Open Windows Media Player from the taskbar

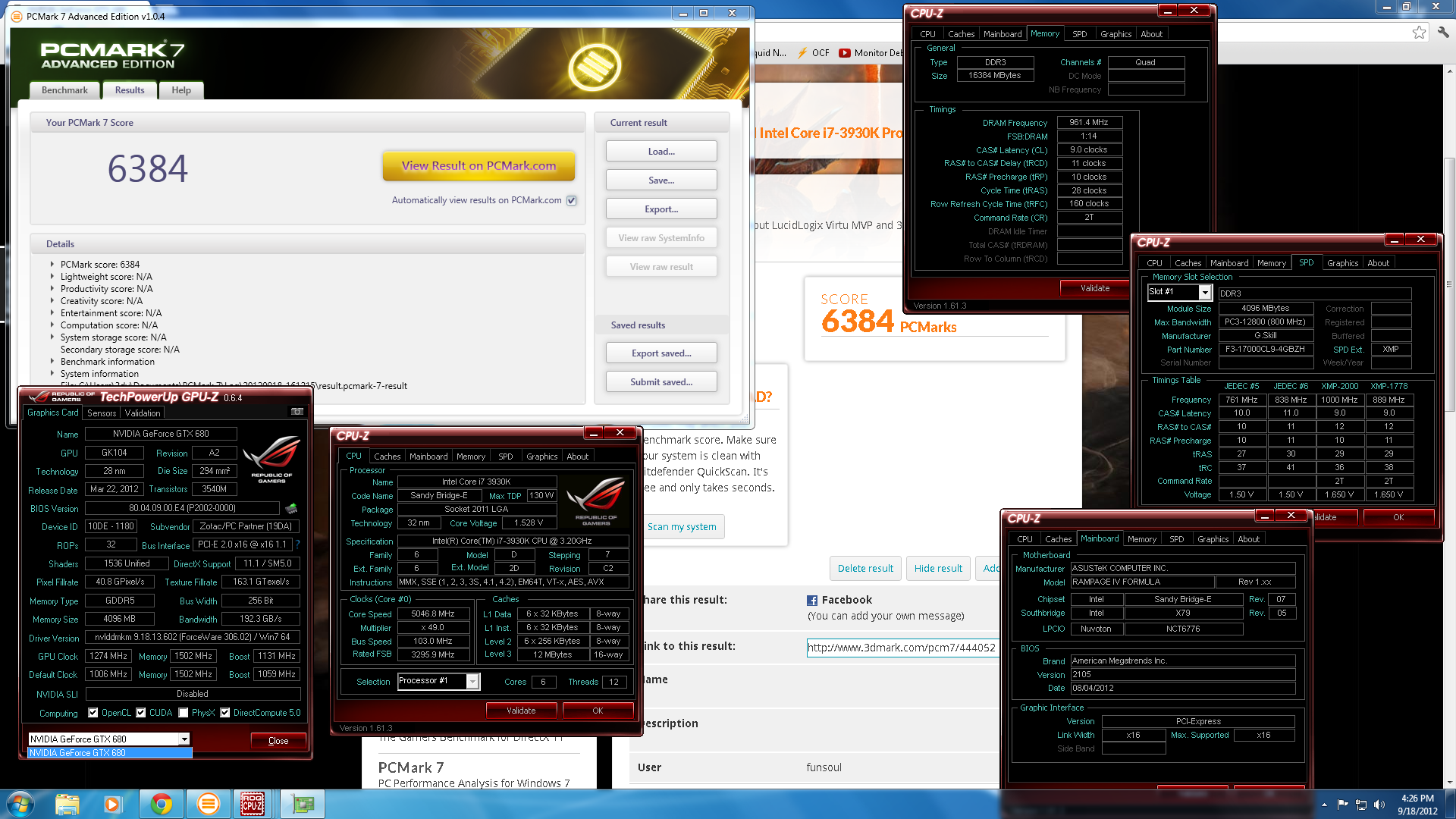point(112,804)
